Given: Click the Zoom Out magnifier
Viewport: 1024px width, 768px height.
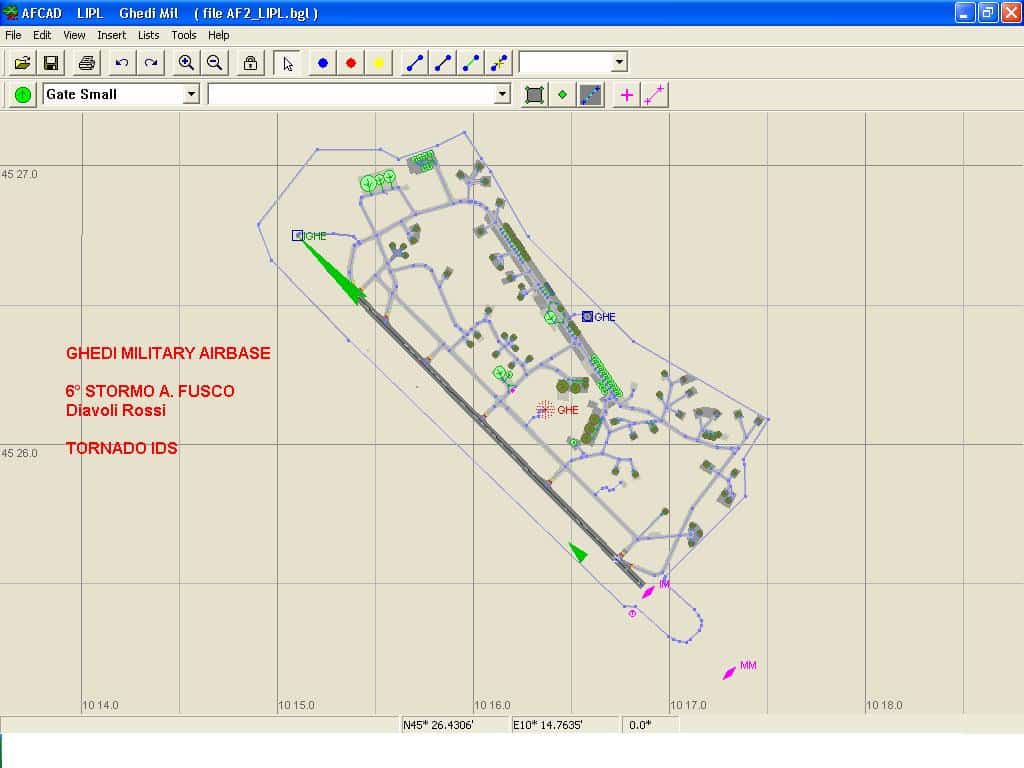Looking at the screenshot, I should [x=214, y=63].
